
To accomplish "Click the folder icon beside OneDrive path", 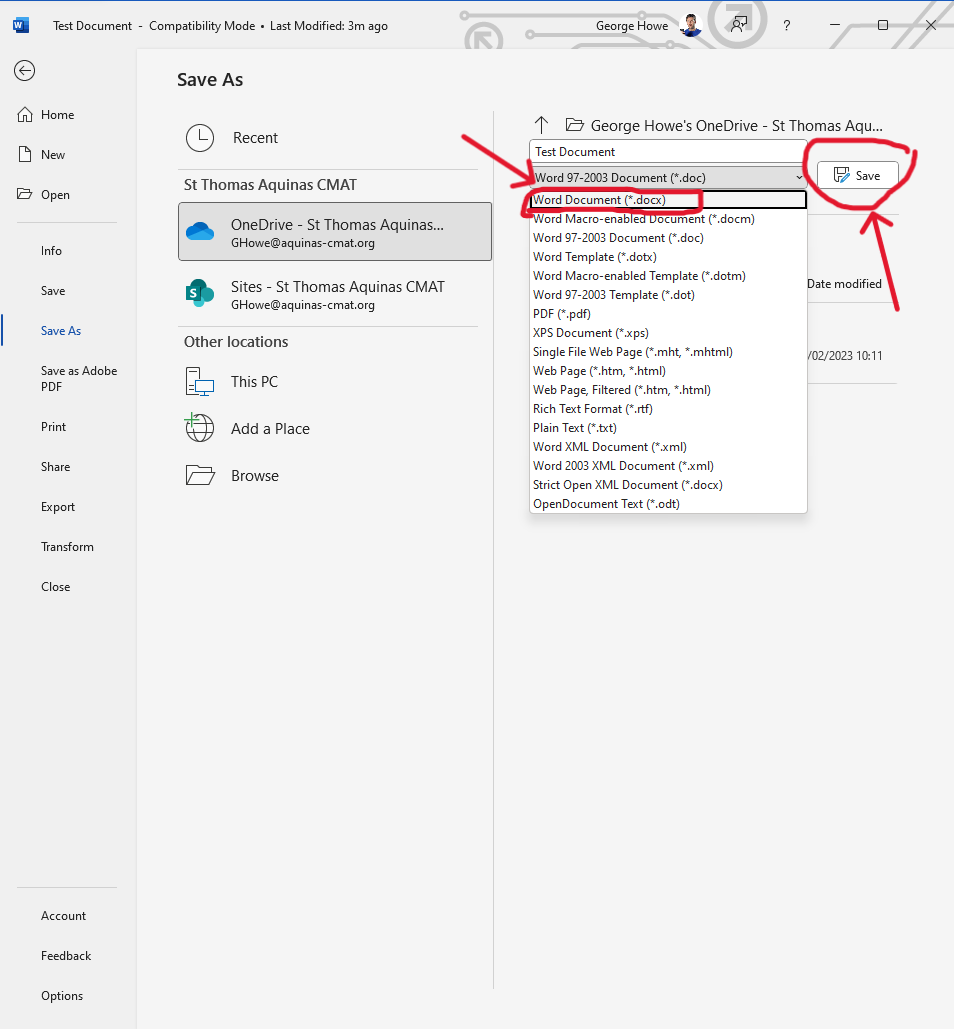I will click(575, 125).
